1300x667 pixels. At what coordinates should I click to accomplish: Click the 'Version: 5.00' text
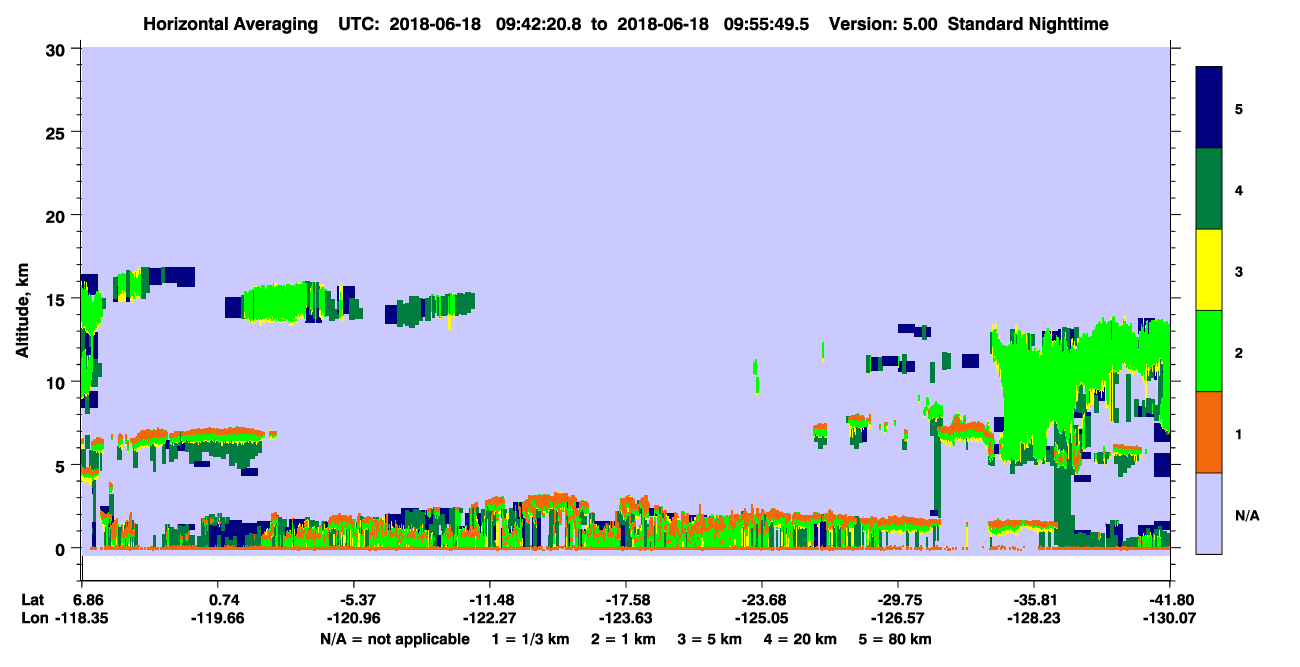coord(883,24)
